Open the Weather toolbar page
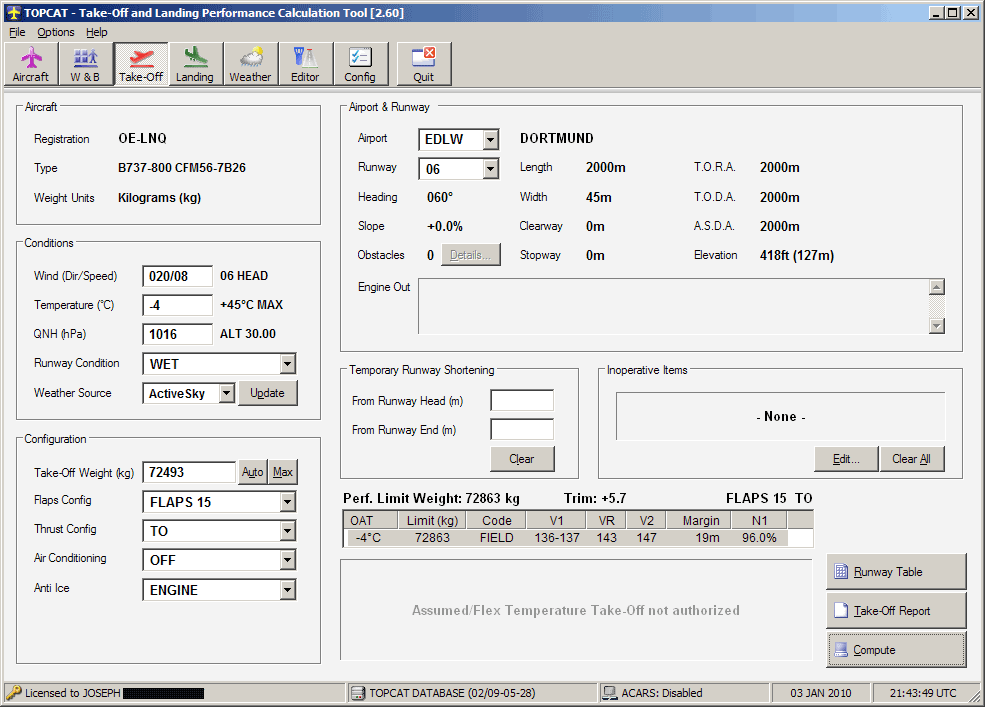985x707 pixels. coord(250,64)
